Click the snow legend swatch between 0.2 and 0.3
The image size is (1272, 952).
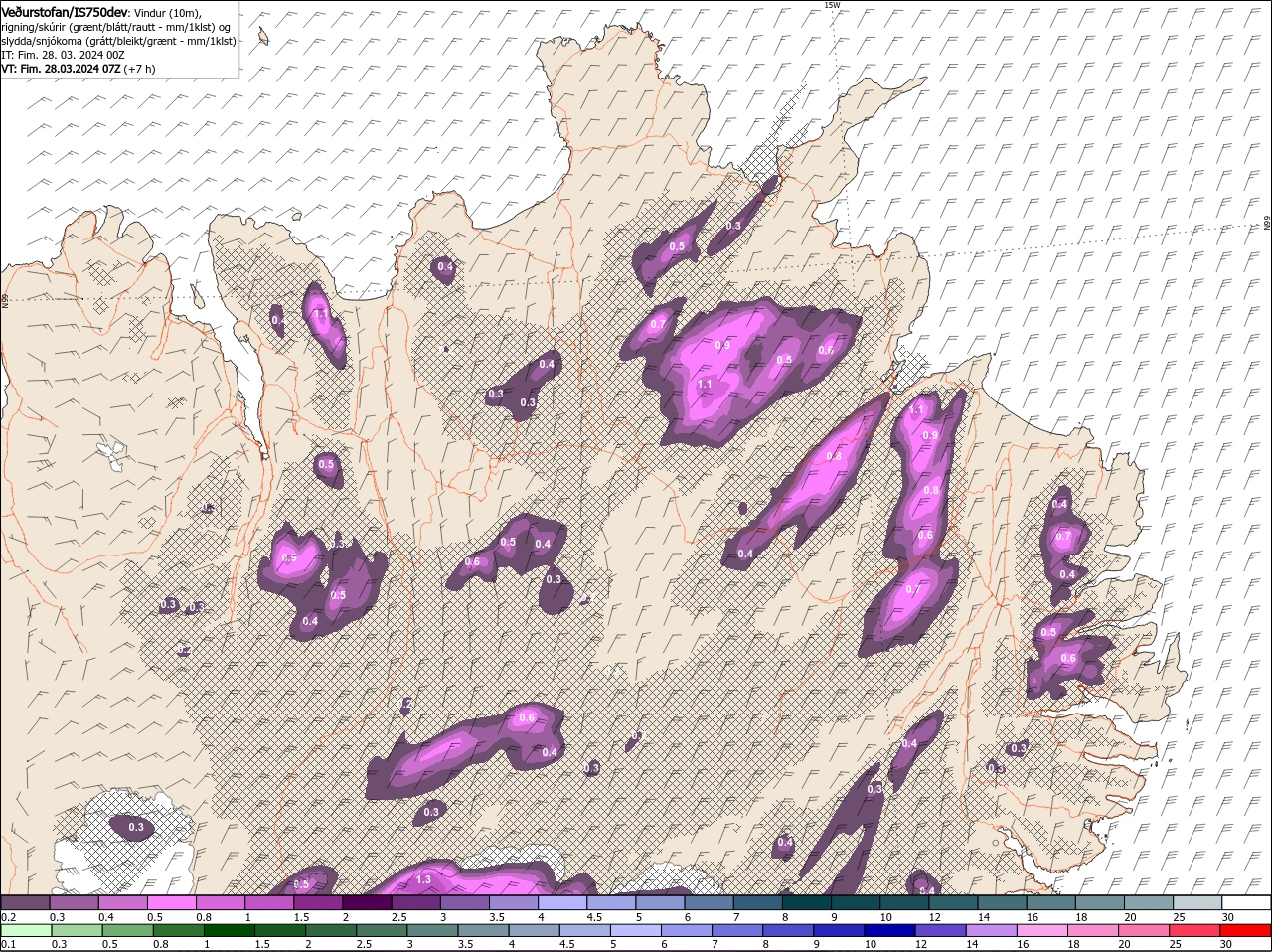pos(26,903)
